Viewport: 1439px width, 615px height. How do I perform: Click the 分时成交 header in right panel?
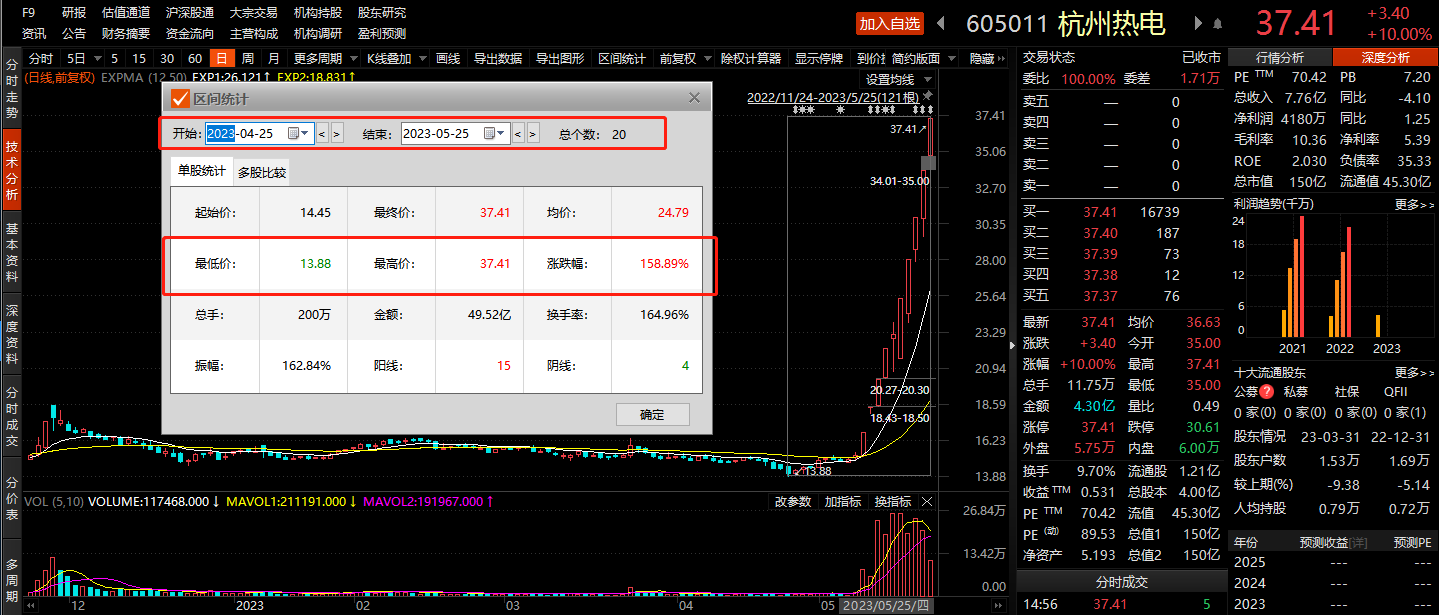(1120, 582)
